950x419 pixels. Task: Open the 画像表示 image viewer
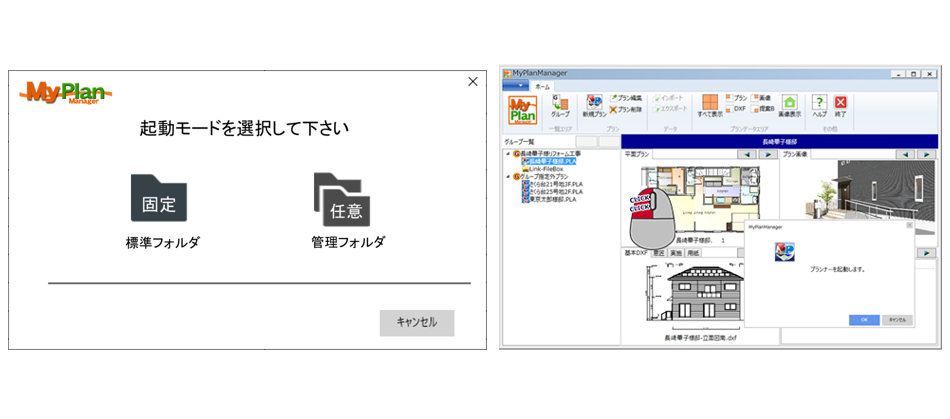pos(789,105)
